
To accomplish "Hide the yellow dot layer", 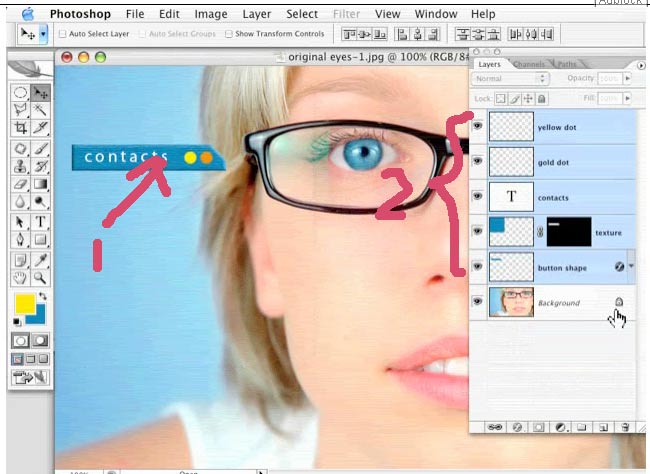I will pyautogui.click(x=478, y=127).
